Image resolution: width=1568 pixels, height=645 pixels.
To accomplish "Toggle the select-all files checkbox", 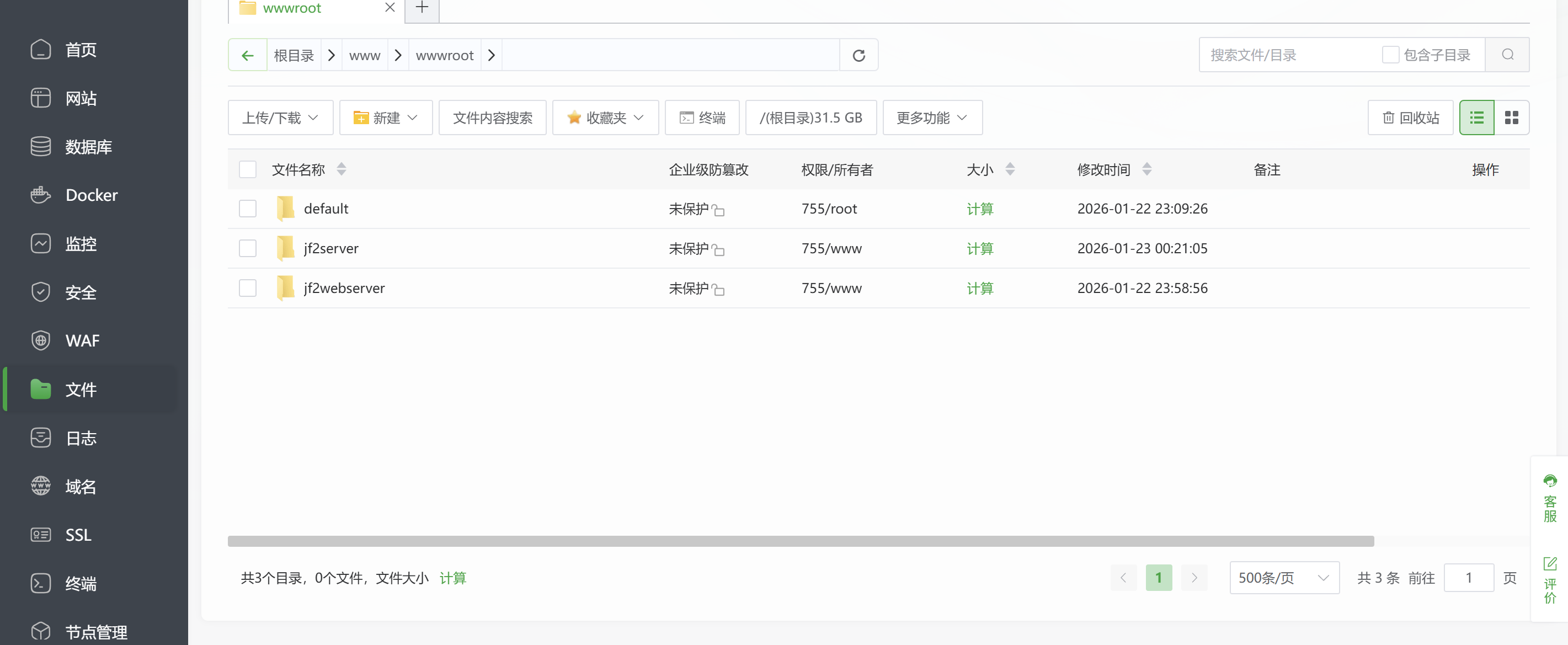I will [x=247, y=169].
